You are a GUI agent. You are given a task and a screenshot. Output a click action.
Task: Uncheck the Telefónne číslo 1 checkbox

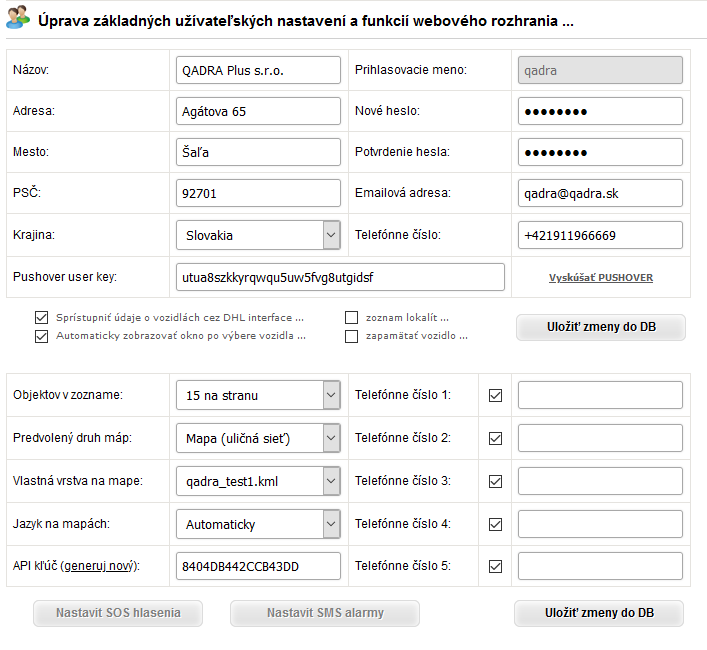click(x=495, y=395)
